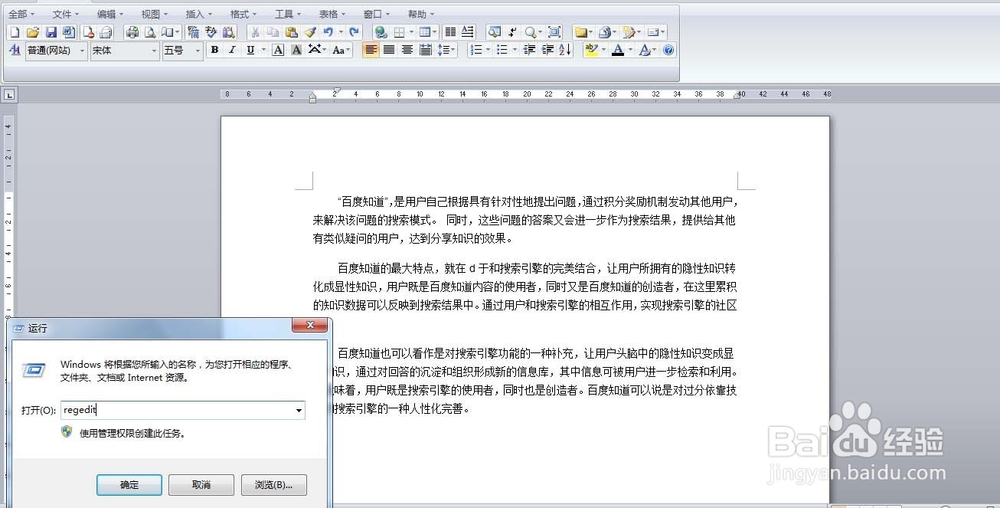1000x508 pixels.
Task: Open the Help question mark icon
Action: pos(668,50)
